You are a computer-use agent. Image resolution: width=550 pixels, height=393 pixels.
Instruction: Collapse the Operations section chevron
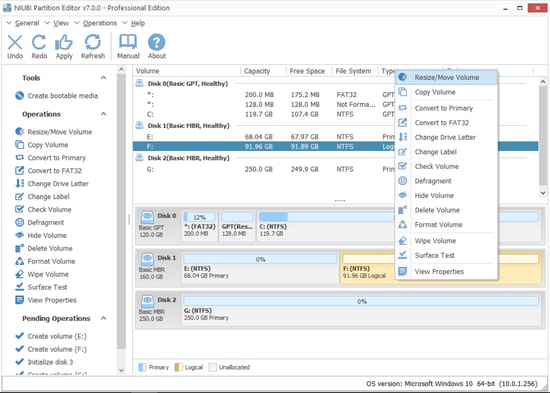click(x=103, y=114)
